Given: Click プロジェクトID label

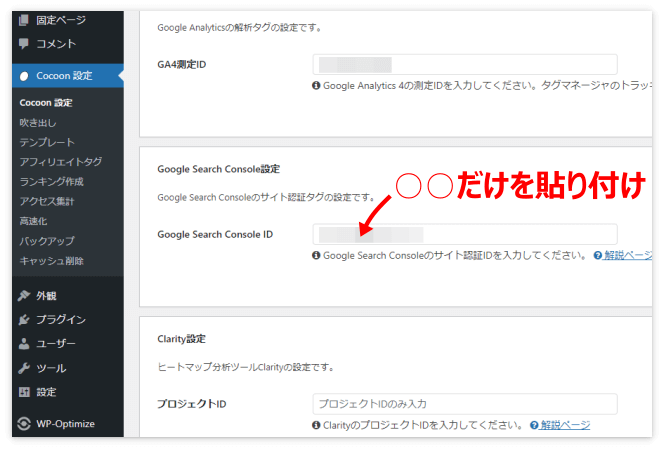Looking at the screenshot, I should pyautogui.click(x=192, y=404).
